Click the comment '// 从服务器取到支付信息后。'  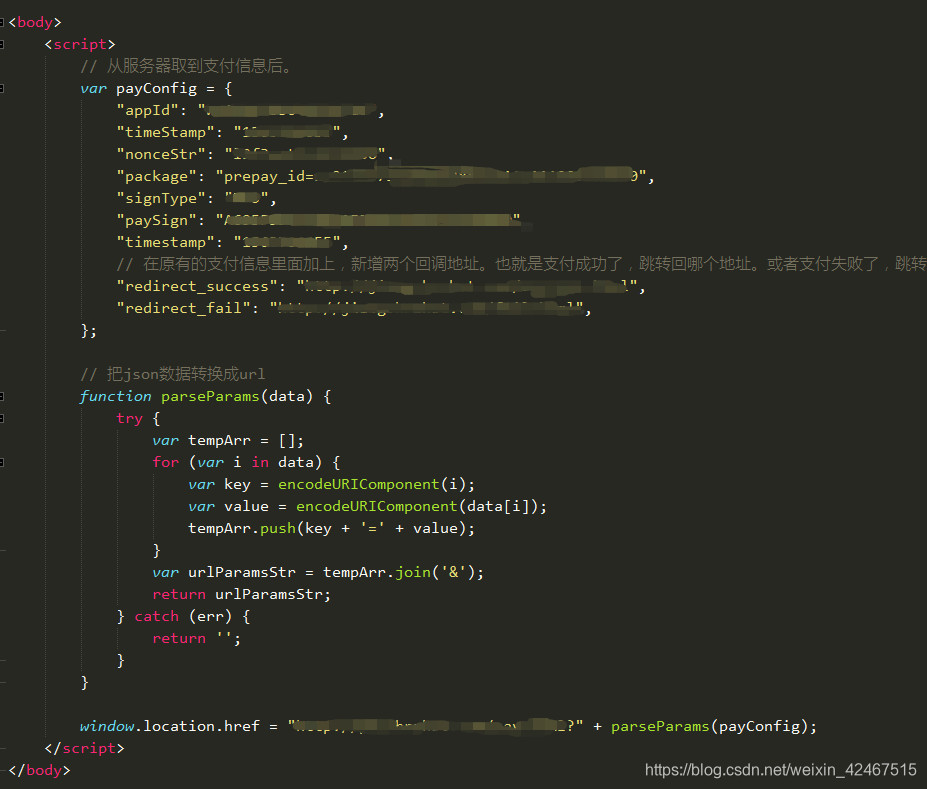point(186,66)
